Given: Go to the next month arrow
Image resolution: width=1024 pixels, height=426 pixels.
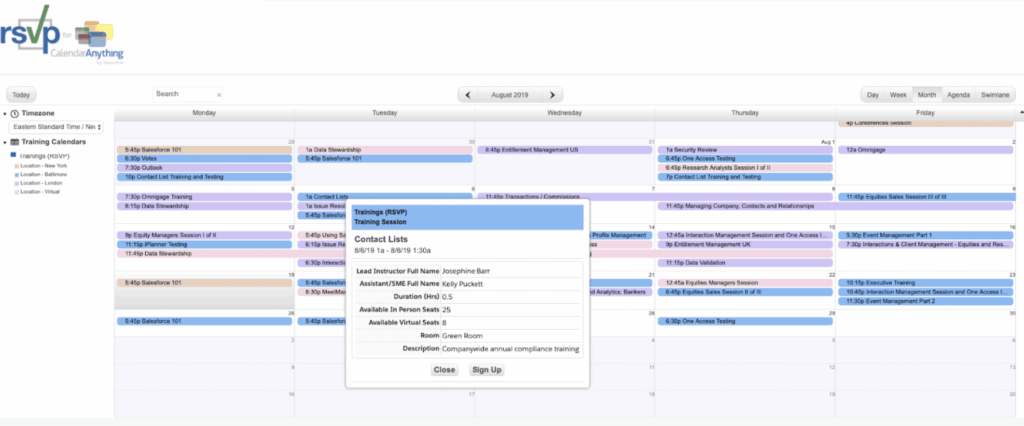Looking at the screenshot, I should 552,95.
